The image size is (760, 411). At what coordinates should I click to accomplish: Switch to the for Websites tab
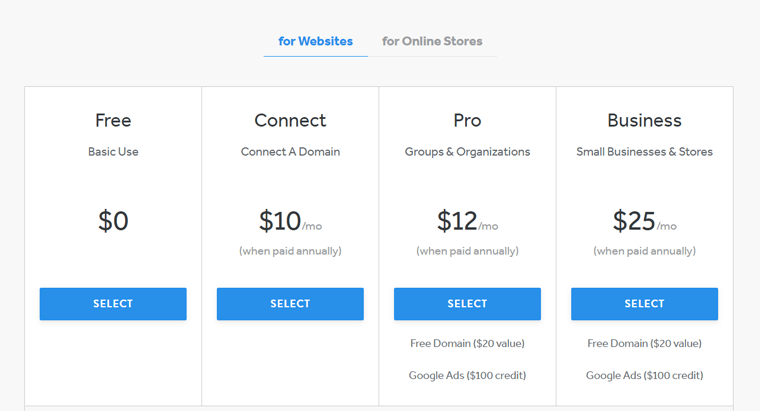(315, 42)
